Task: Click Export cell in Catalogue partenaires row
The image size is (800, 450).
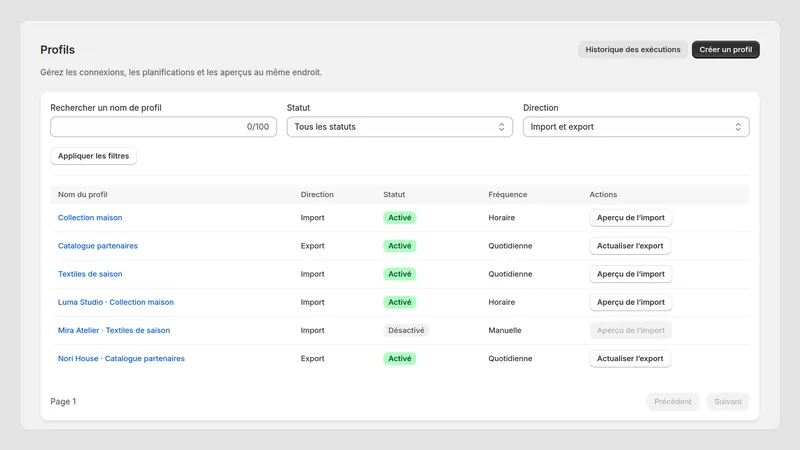Action: coord(312,245)
